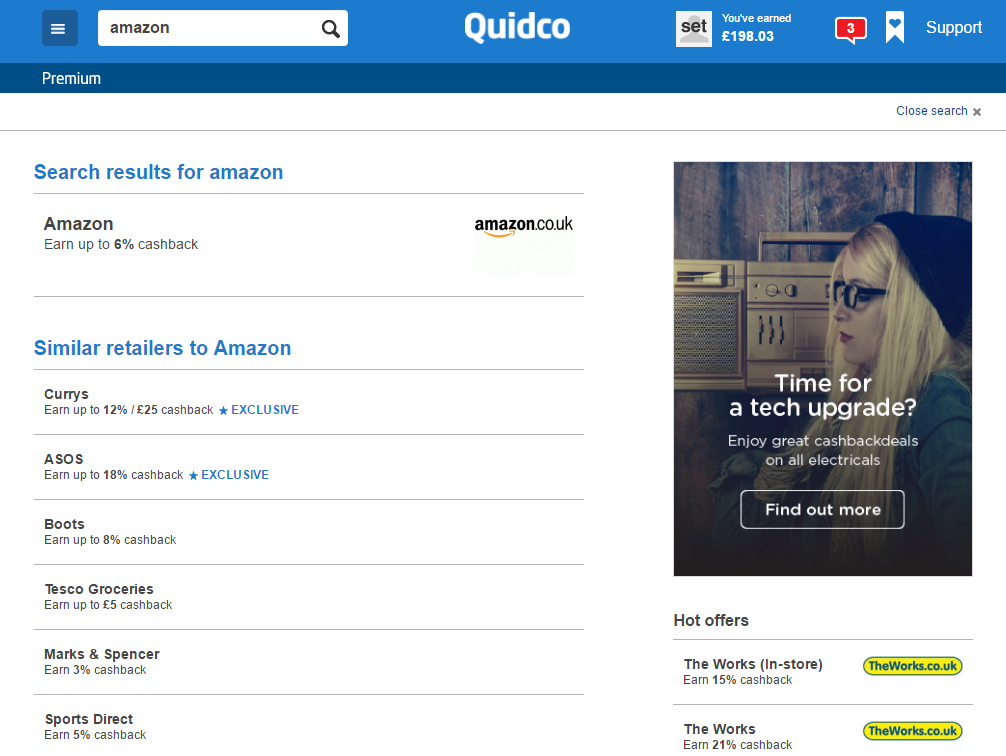1006x756 pixels.
Task: Open the Support link
Action: [x=953, y=28]
